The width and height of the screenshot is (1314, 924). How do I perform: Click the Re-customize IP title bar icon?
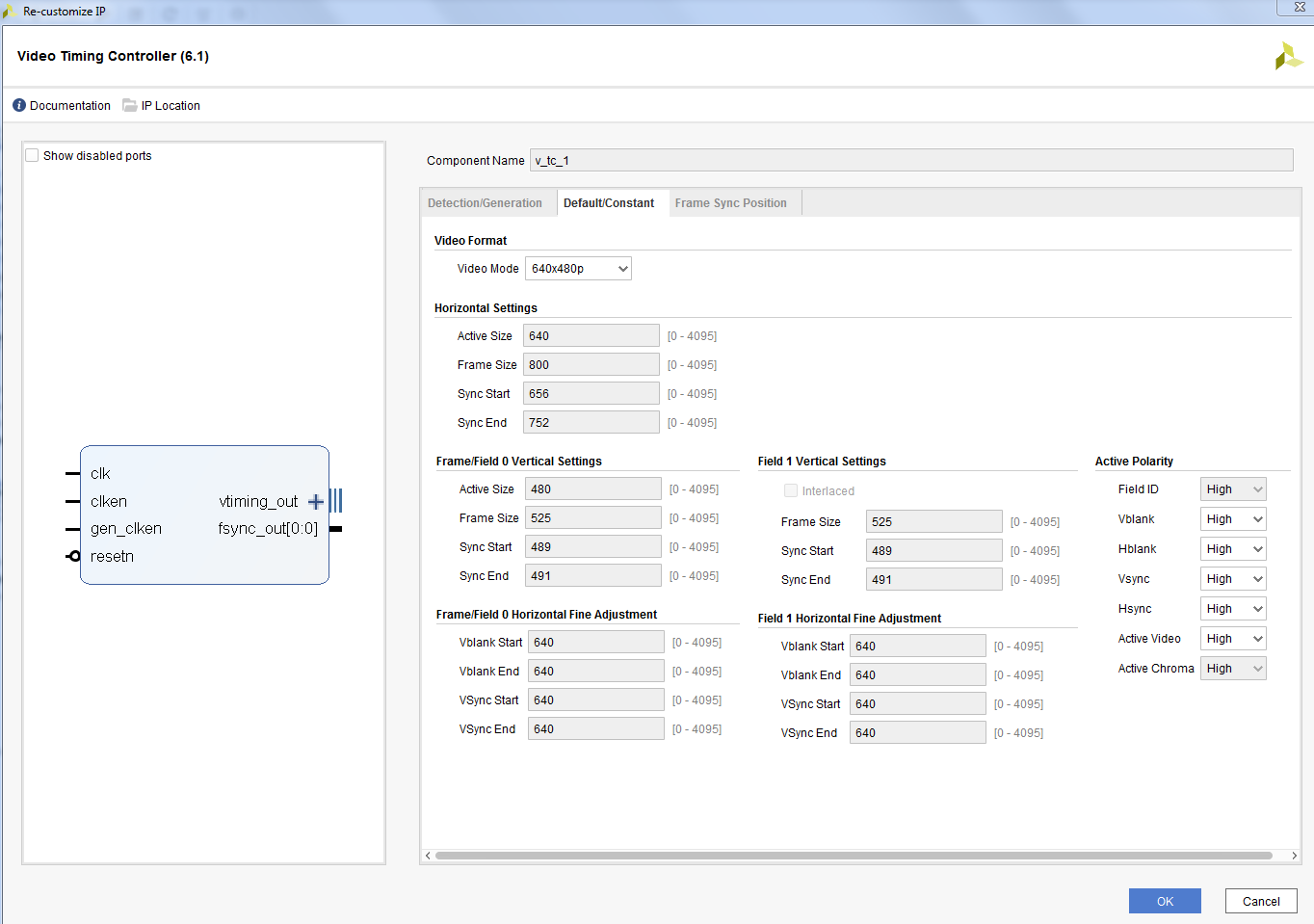coord(10,12)
